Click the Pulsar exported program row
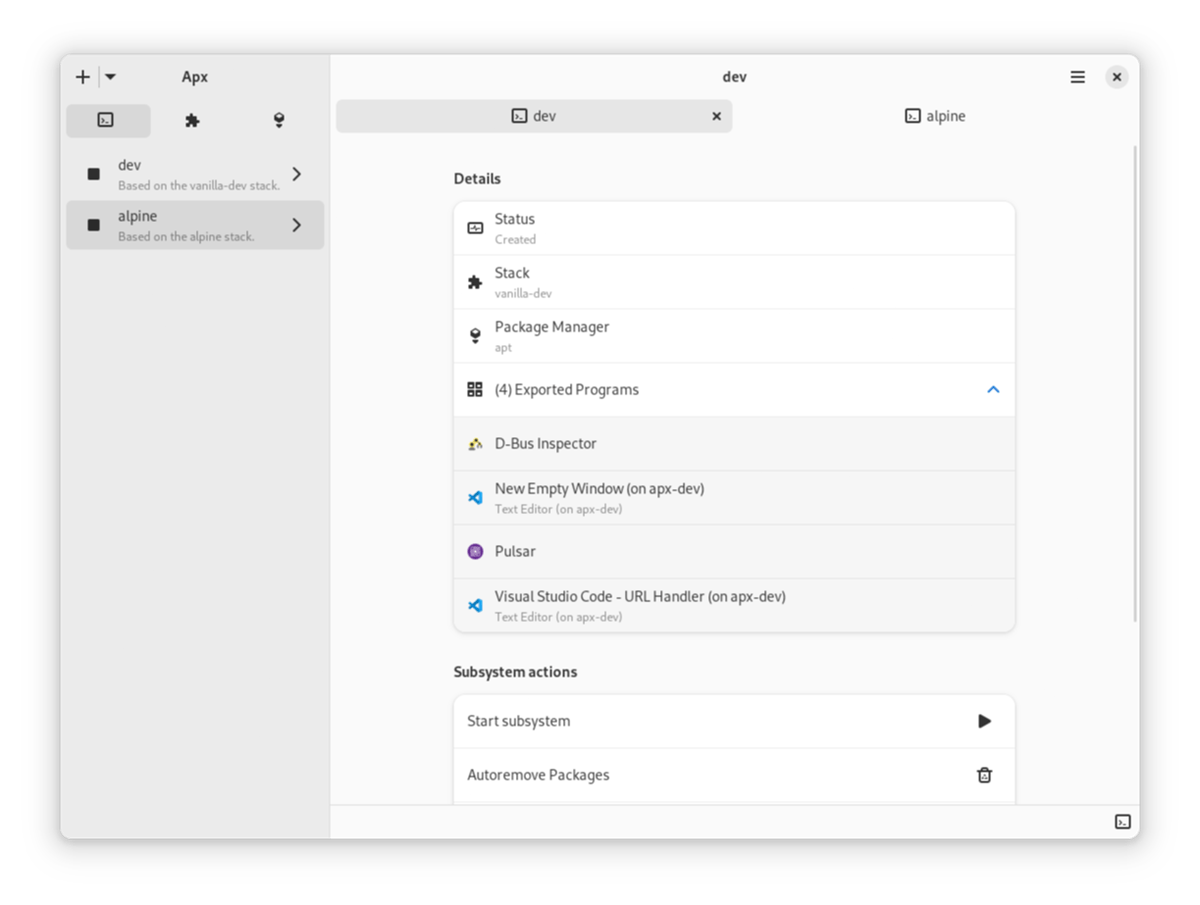 pyautogui.click(x=733, y=552)
